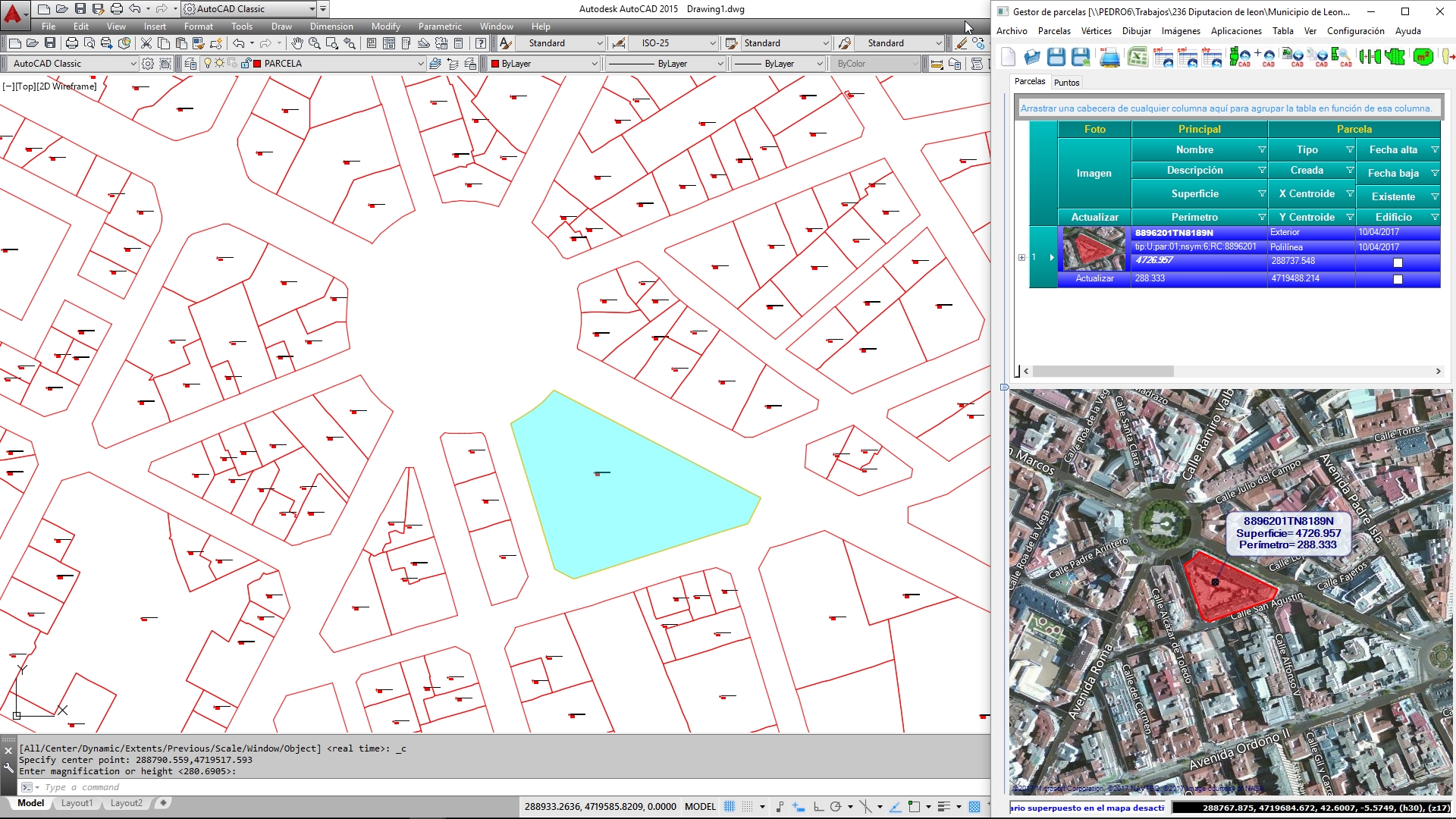This screenshot has height=819, width=1456.
Task: Toggle object snap square icon in status bar
Action: pos(915,807)
